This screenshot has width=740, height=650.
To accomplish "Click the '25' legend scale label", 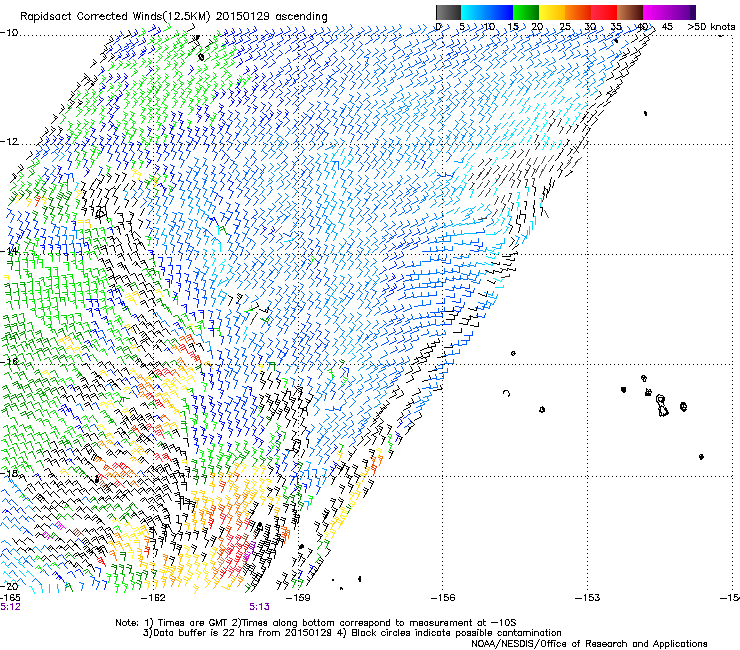I will (564, 27).
